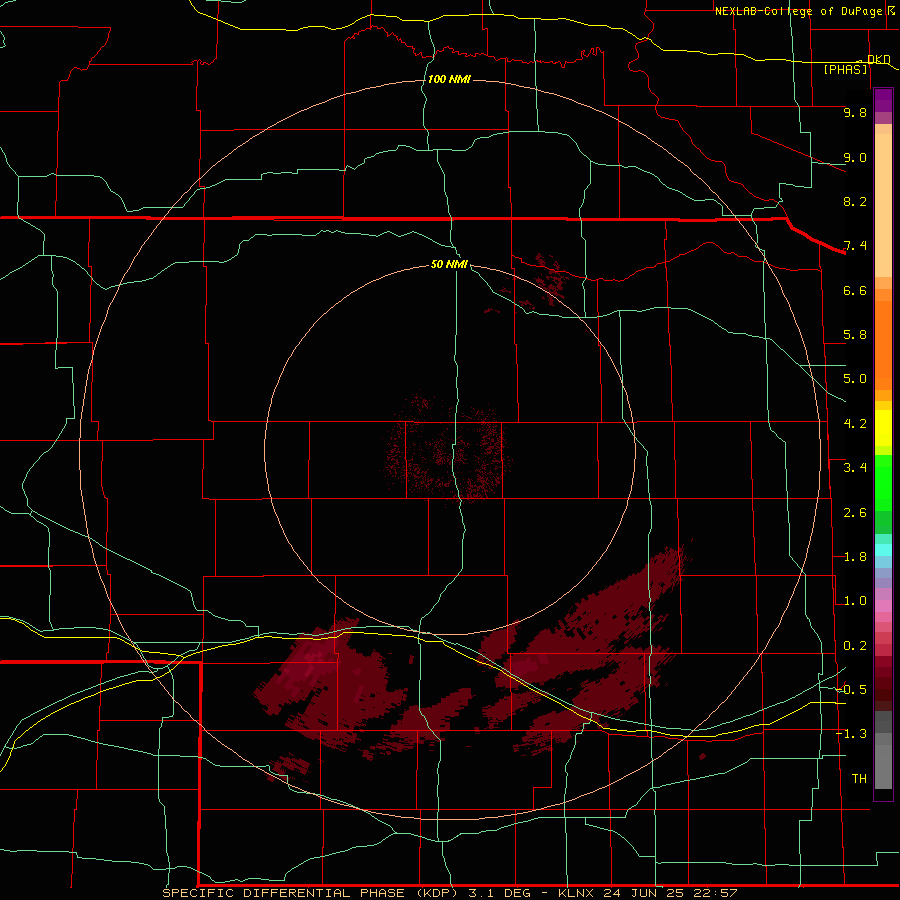Click the light peach segment of color bar
This screenshot has width=900, height=900.
pyautogui.click(x=883, y=205)
